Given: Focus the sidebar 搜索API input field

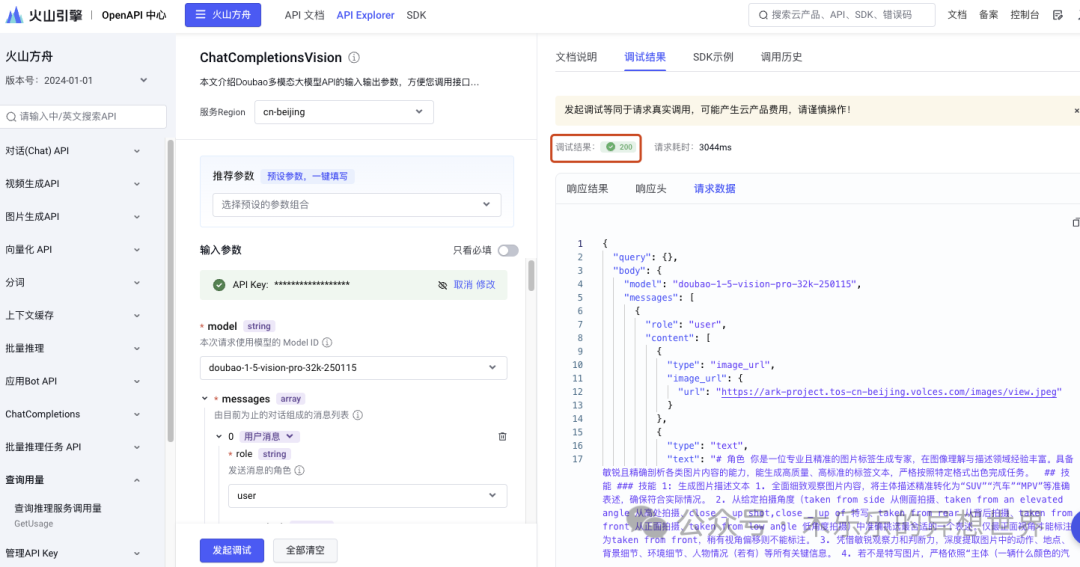Looking at the screenshot, I should (83, 116).
